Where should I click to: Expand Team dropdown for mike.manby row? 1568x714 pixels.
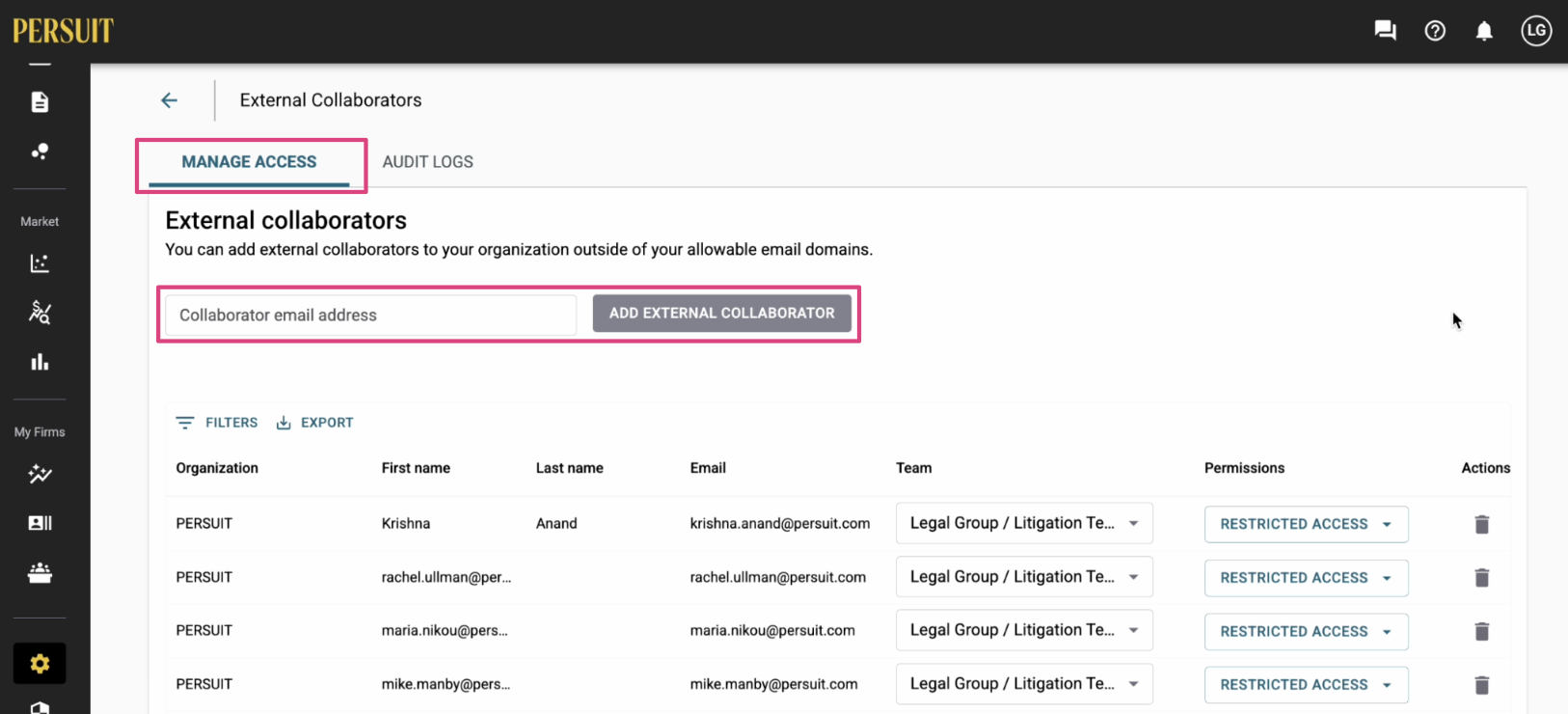pyautogui.click(x=1024, y=684)
